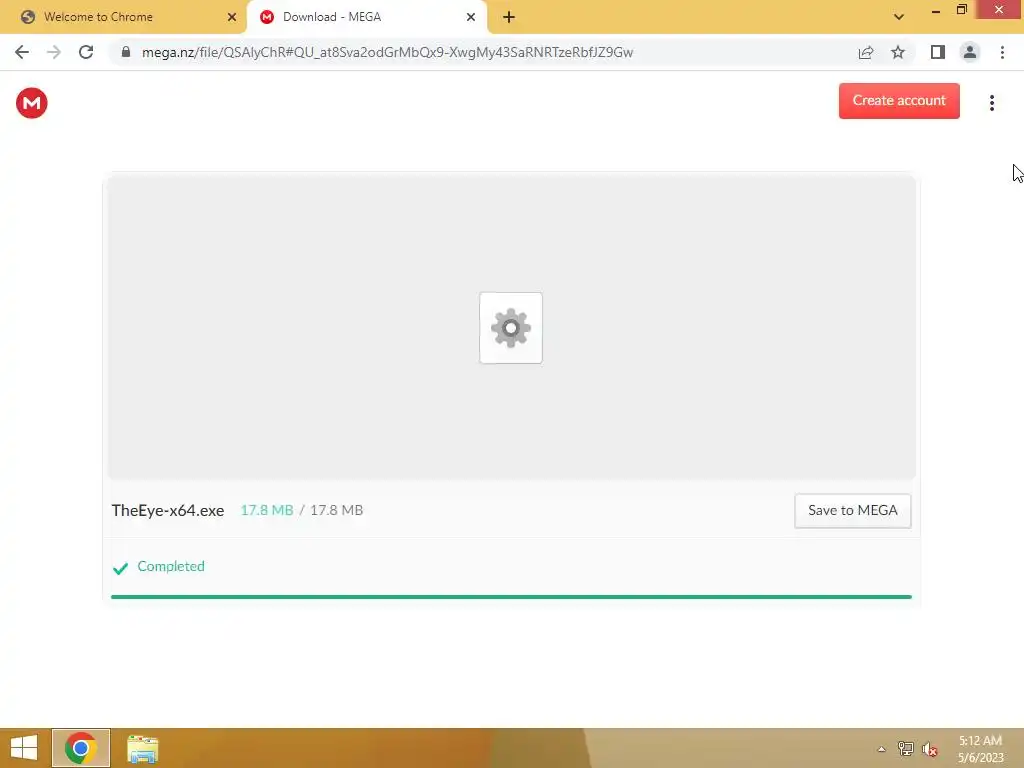Show hidden system tray icons
The image size is (1024, 768).
click(881, 749)
